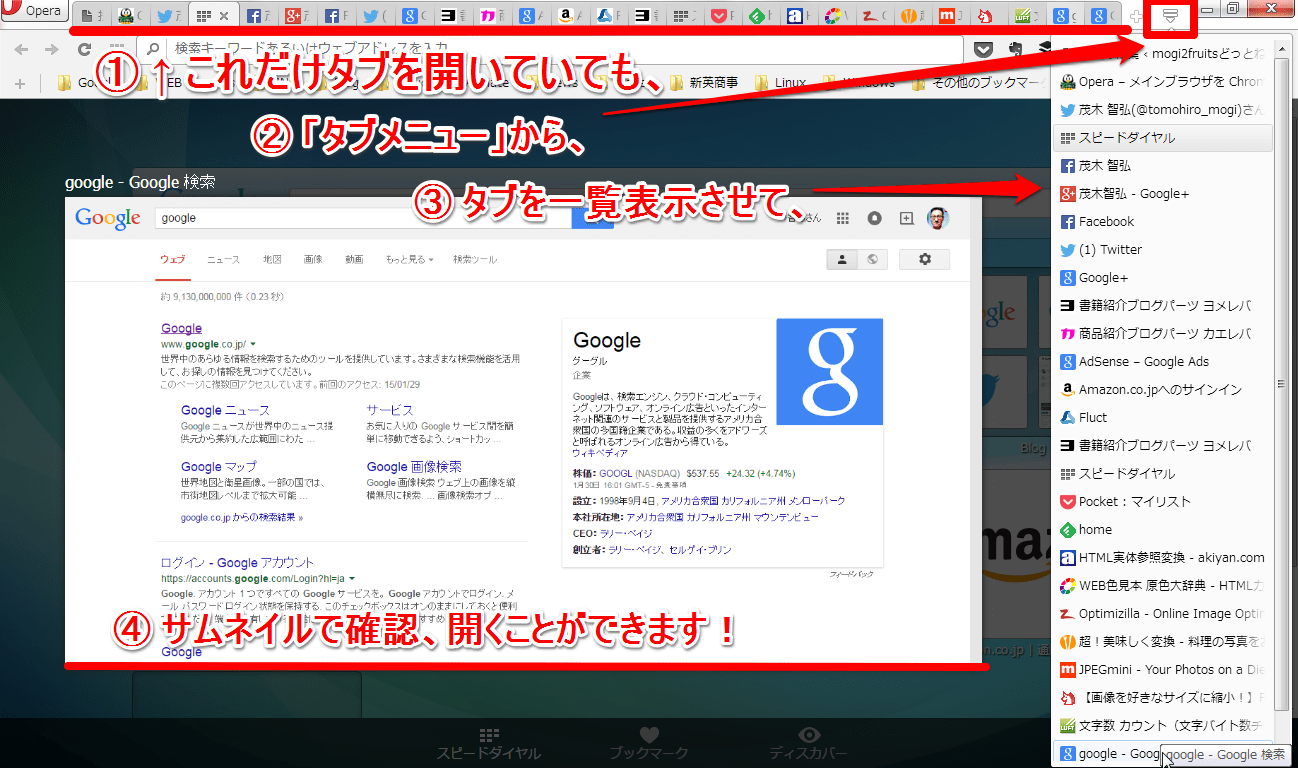The height and width of the screenshot is (768, 1298).
Task: Select 'Optimizilla - Online Image' in tab list
Action: tap(1163, 614)
